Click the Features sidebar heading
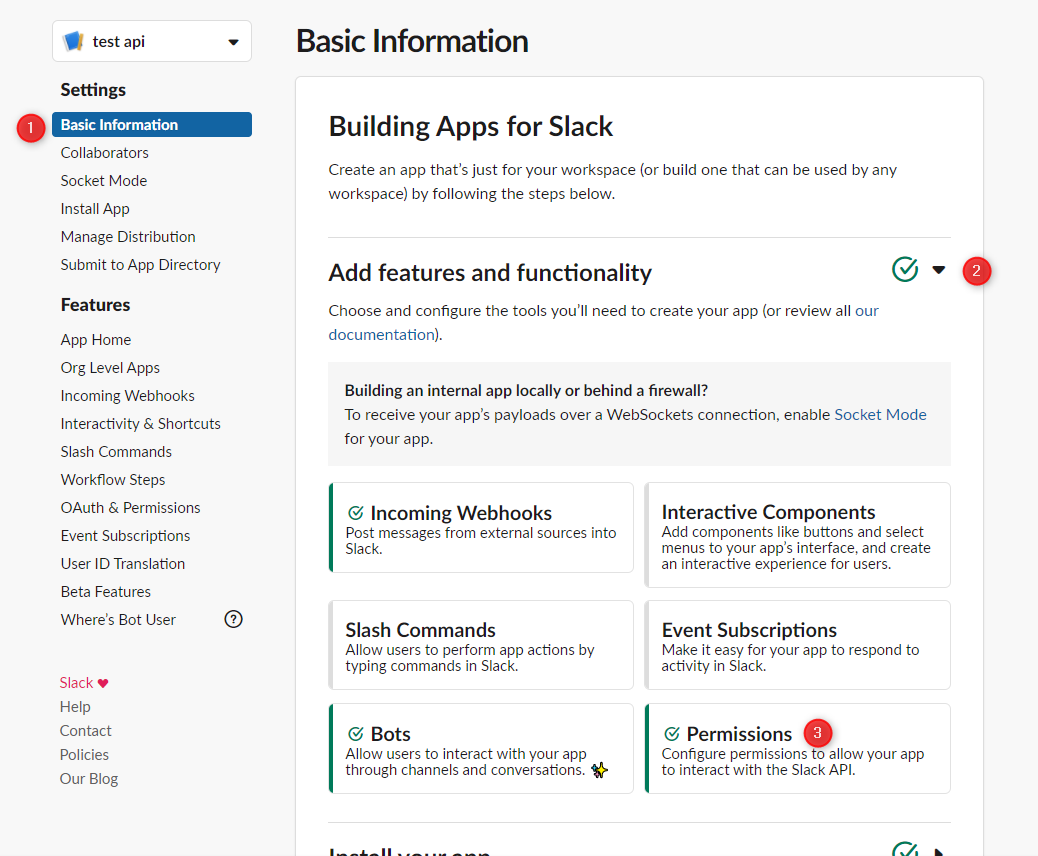1038x856 pixels. point(95,305)
